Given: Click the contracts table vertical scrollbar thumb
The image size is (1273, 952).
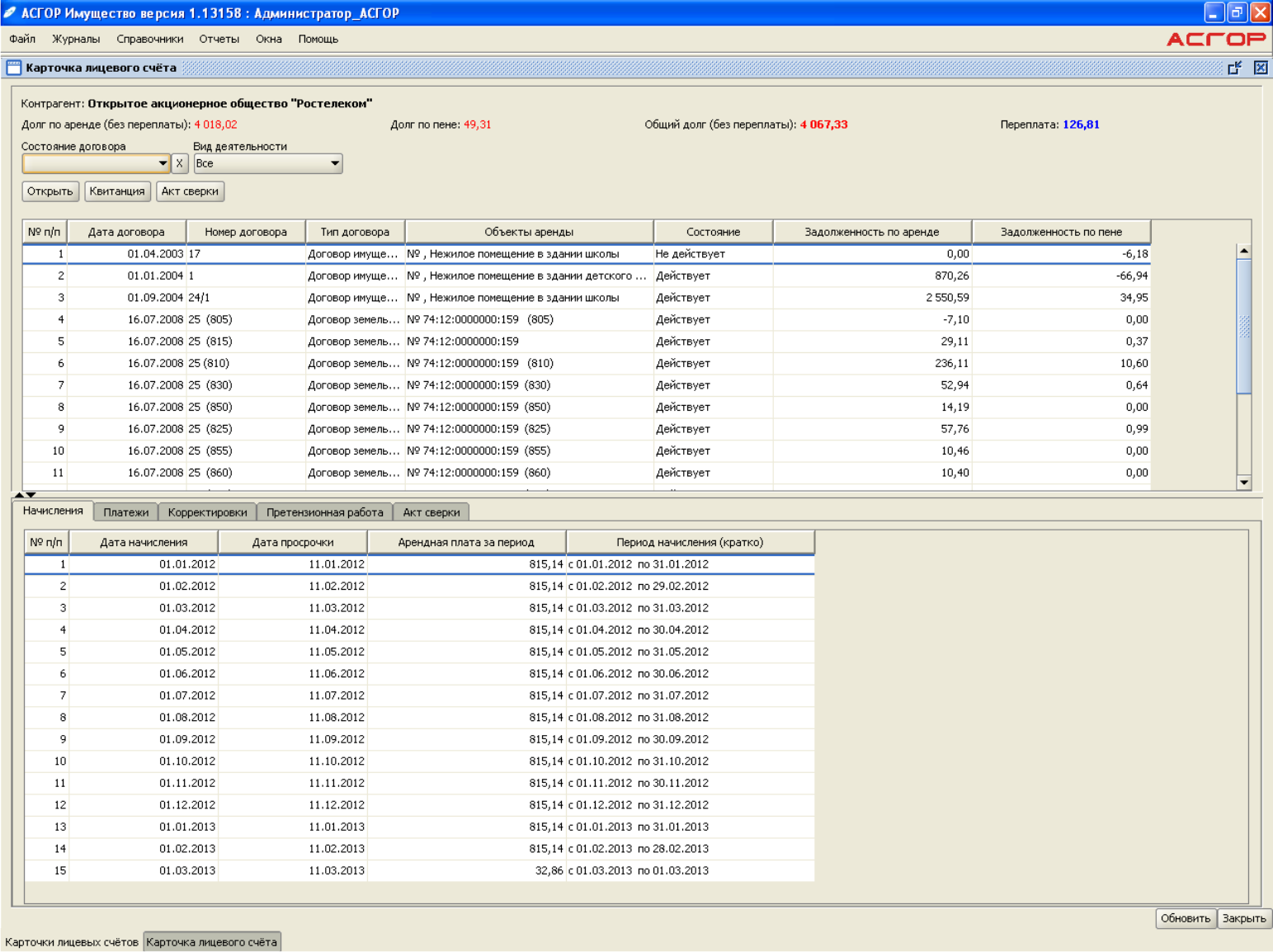Looking at the screenshot, I should pyautogui.click(x=1244, y=327).
